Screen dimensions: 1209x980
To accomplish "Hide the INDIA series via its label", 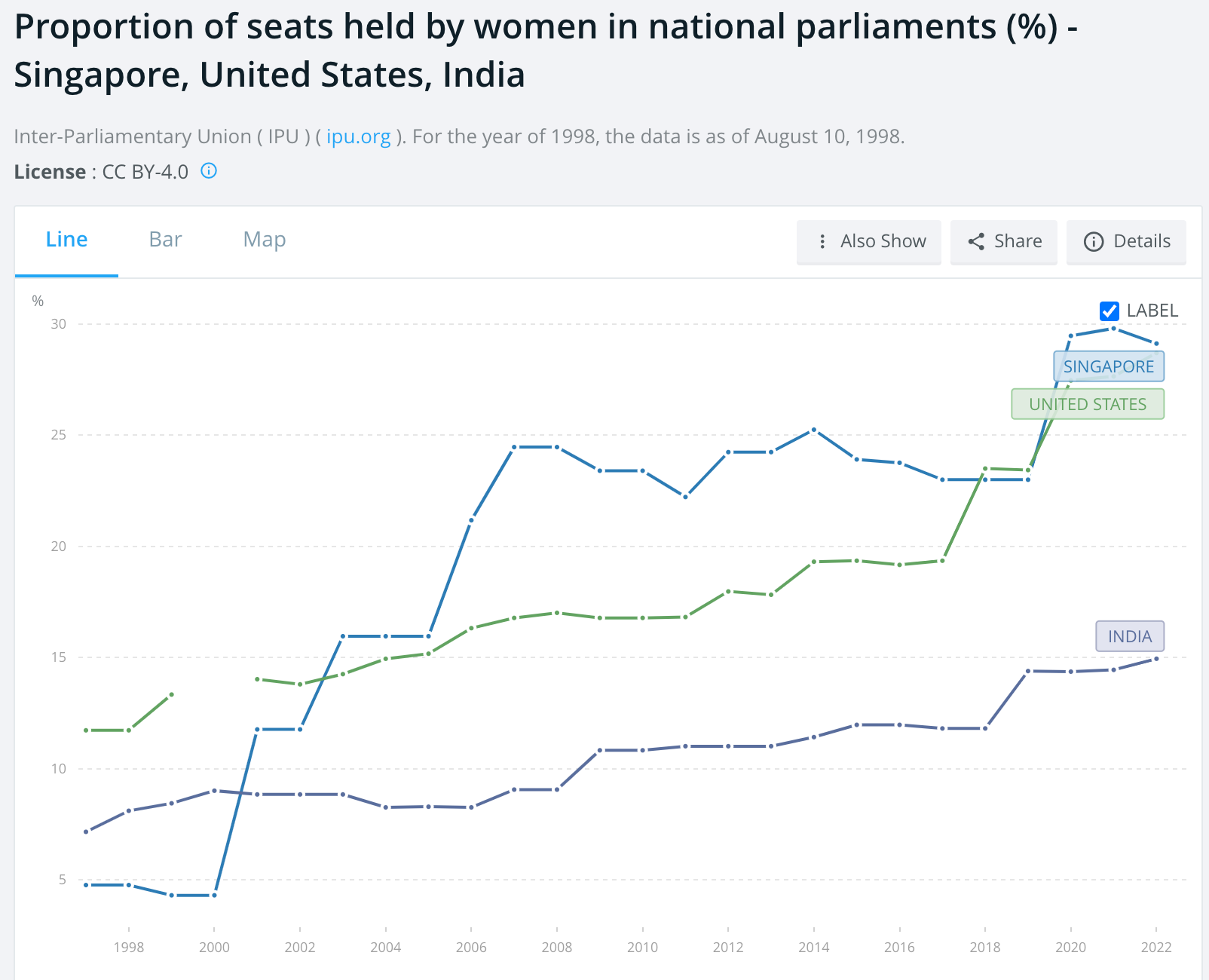I will (1129, 636).
